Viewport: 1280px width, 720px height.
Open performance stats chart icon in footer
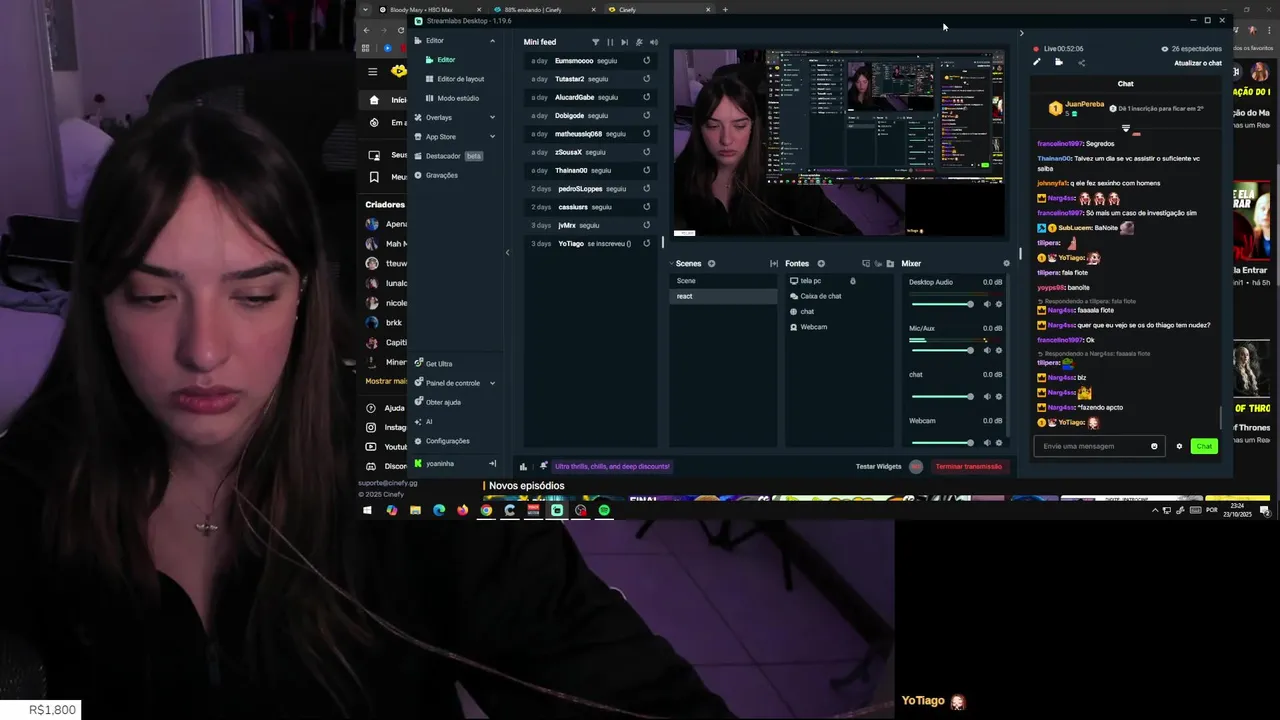click(523, 466)
